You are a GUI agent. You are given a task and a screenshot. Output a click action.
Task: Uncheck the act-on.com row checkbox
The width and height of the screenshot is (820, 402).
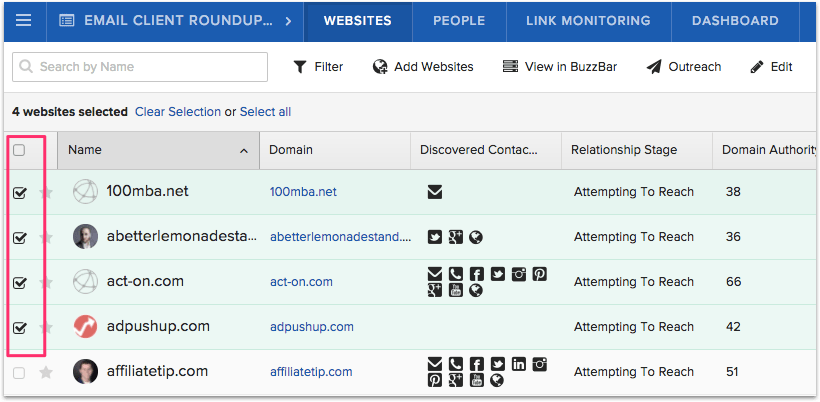pyautogui.click(x=19, y=283)
